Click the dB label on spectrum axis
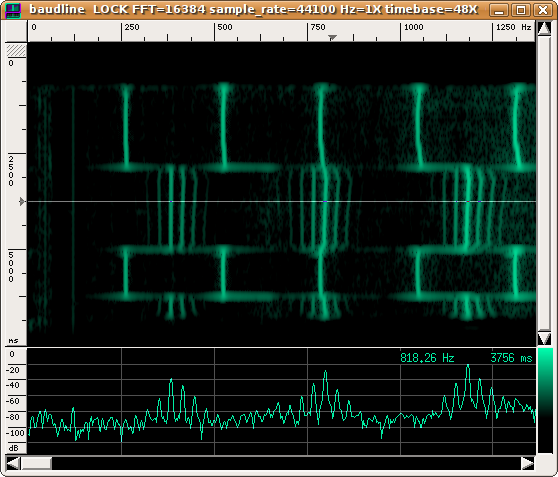 coord(13,448)
